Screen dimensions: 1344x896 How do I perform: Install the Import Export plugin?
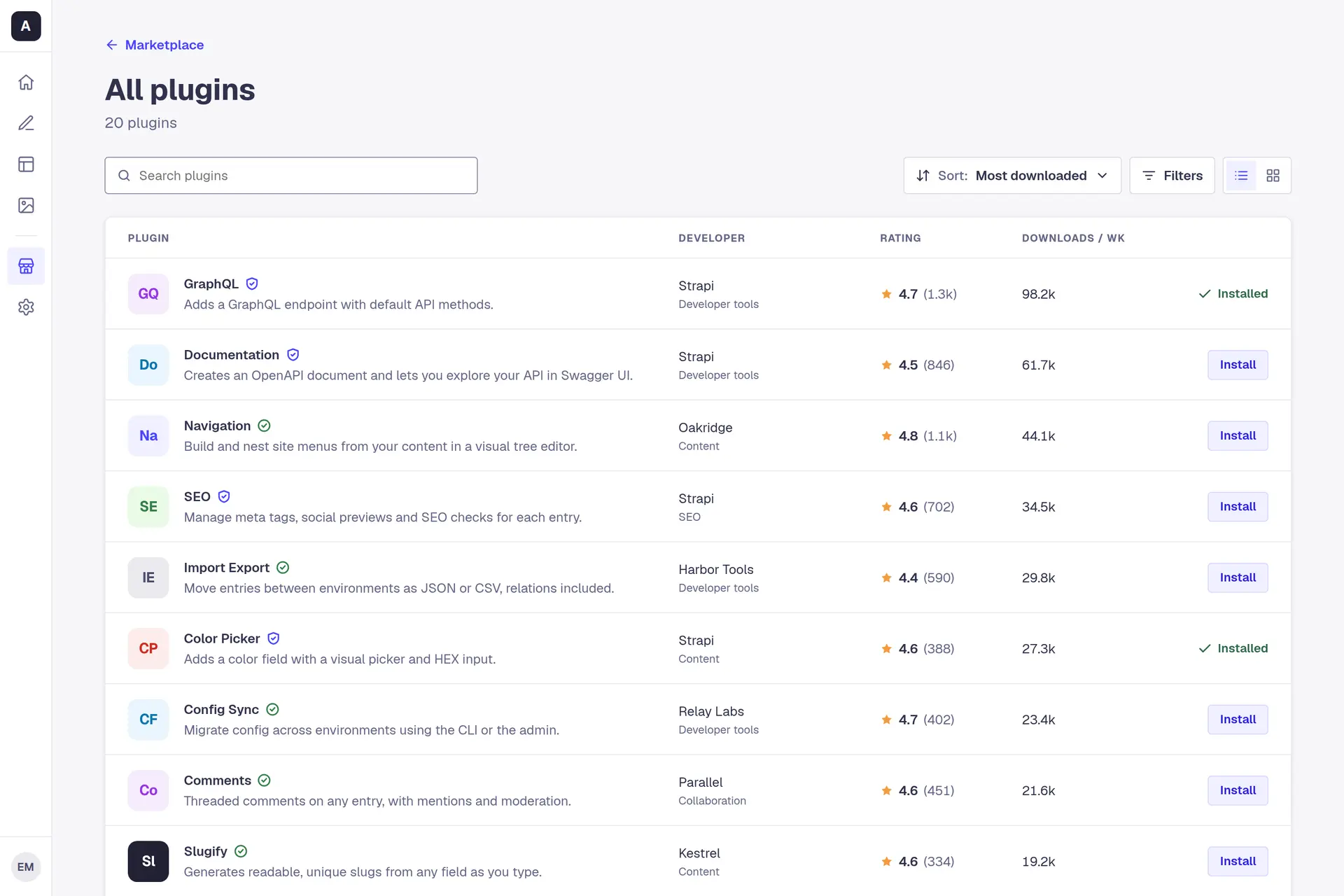(x=1238, y=577)
